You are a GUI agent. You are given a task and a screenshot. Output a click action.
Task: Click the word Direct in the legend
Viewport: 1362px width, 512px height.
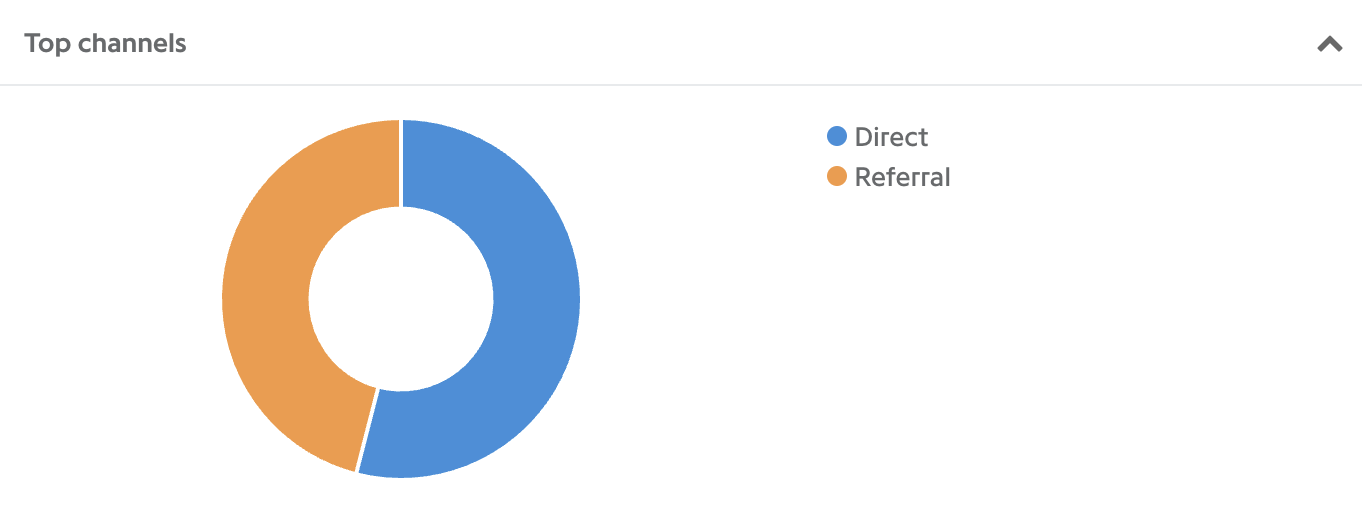tap(891, 137)
